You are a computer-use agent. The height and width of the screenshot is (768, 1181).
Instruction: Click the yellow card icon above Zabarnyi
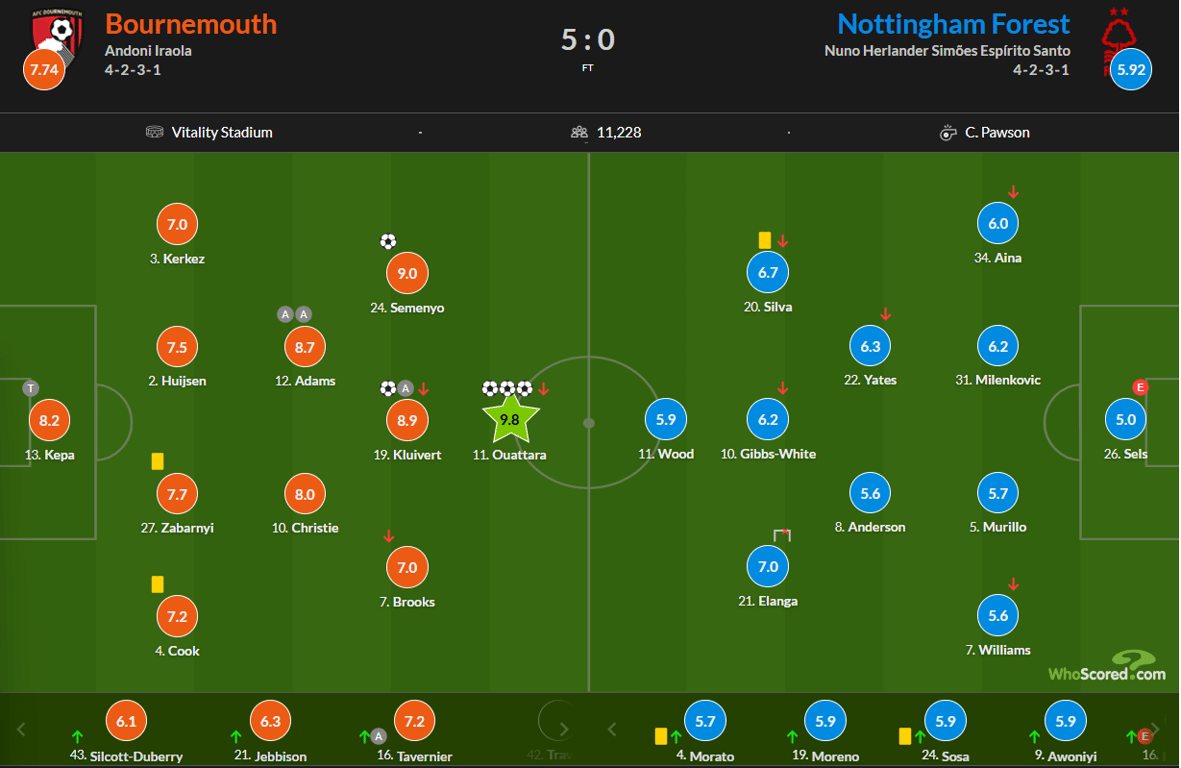[x=157, y=461]
